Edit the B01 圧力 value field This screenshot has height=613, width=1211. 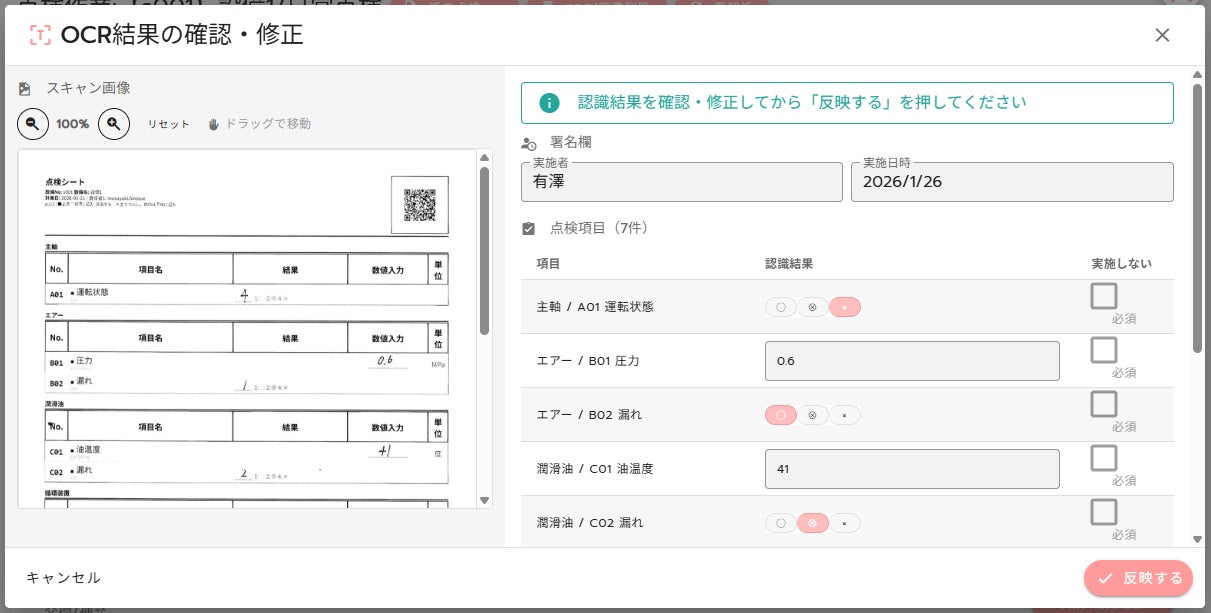point(911,361)
